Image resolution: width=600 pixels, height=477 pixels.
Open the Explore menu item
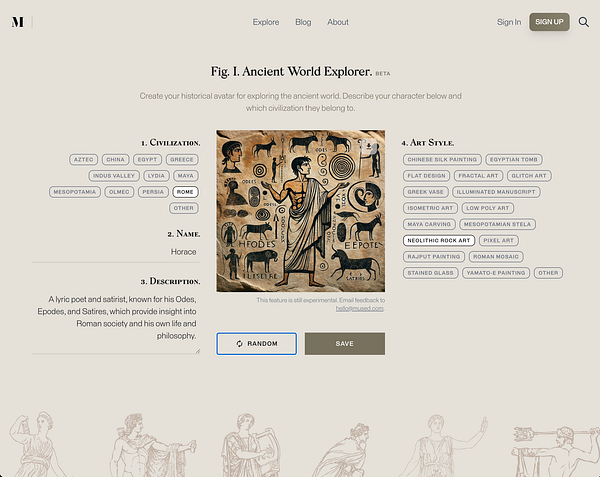[266, 22]
